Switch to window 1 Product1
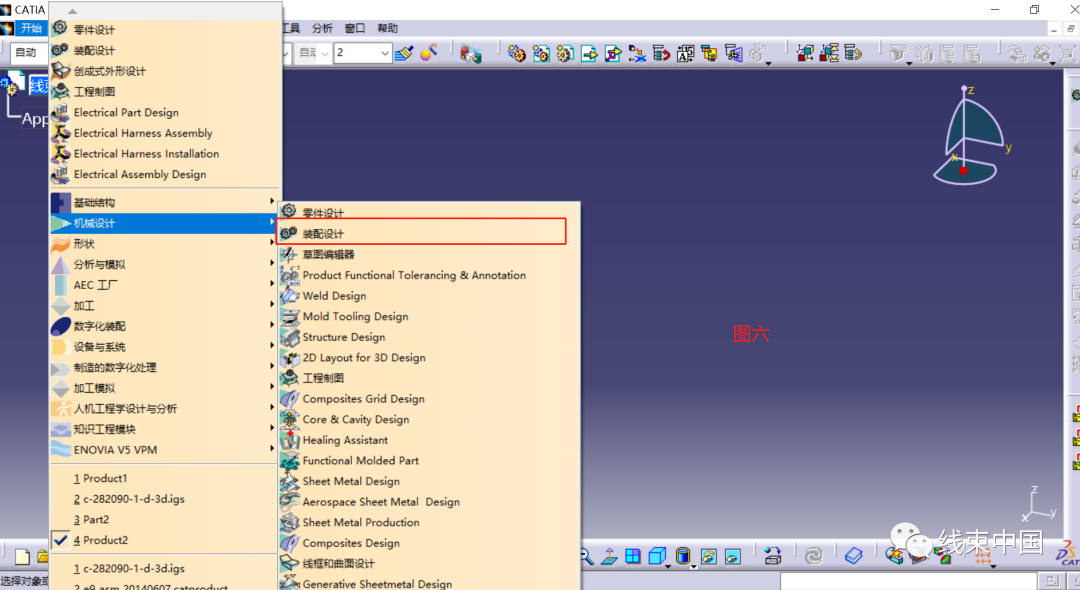Viewport: 1080px width, 590px height. point(165,478)
